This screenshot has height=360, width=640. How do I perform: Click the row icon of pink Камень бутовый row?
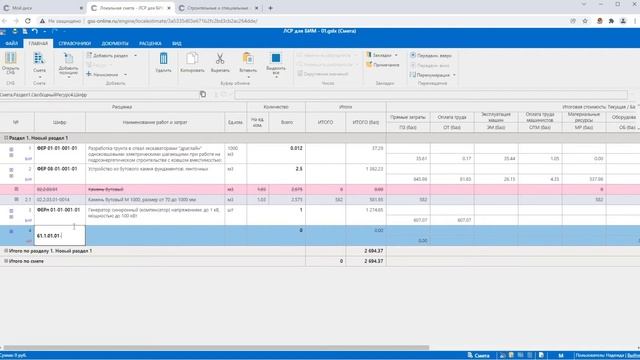(x=16, y=189)
